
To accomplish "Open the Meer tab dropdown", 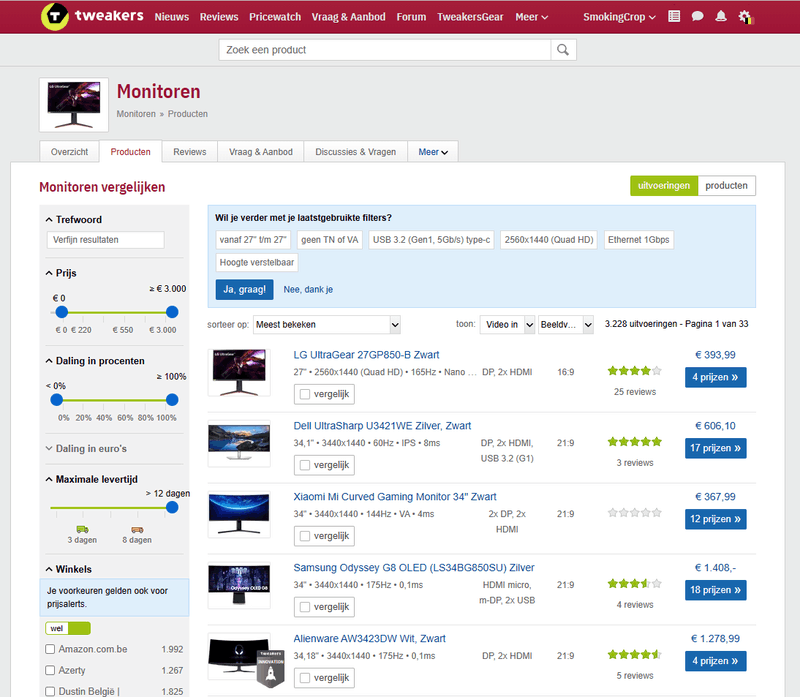I will (x=433, y=152).
